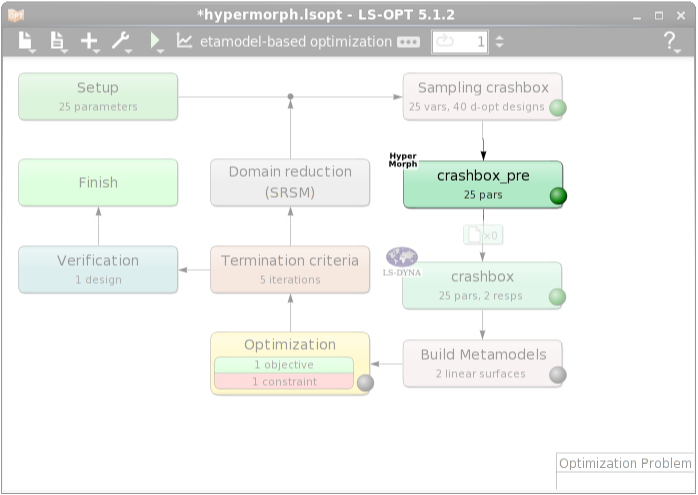Select the 1 objective bar
698x495 pixels.
(284, 365)
